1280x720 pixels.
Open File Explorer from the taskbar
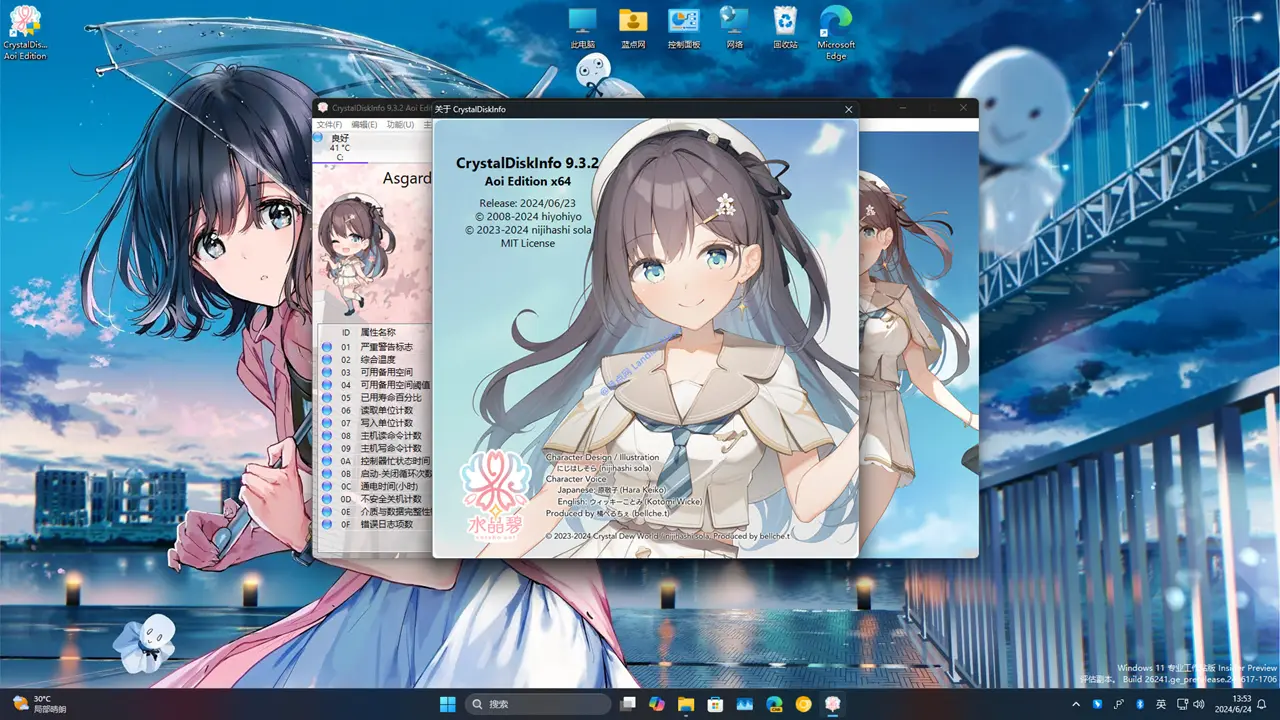(686, 704)
